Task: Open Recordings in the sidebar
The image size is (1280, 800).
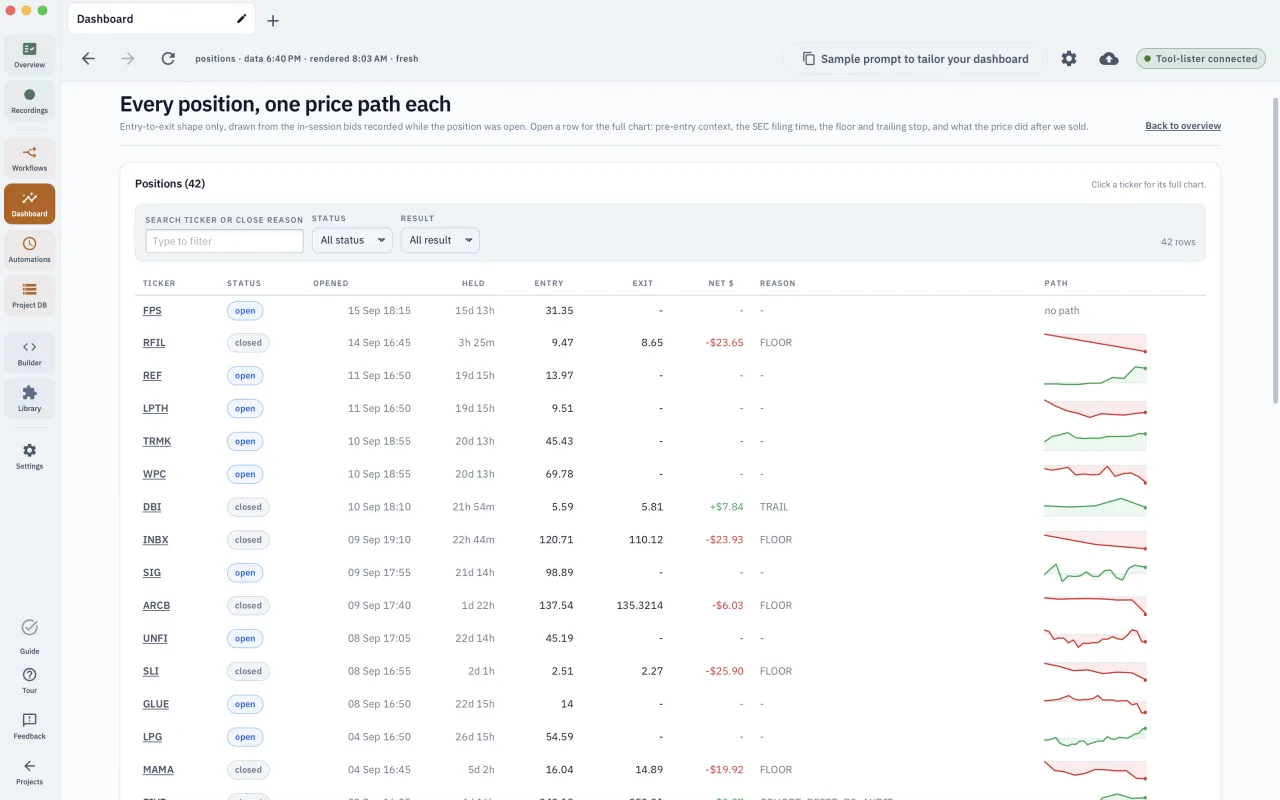Action: pos(29,101)
